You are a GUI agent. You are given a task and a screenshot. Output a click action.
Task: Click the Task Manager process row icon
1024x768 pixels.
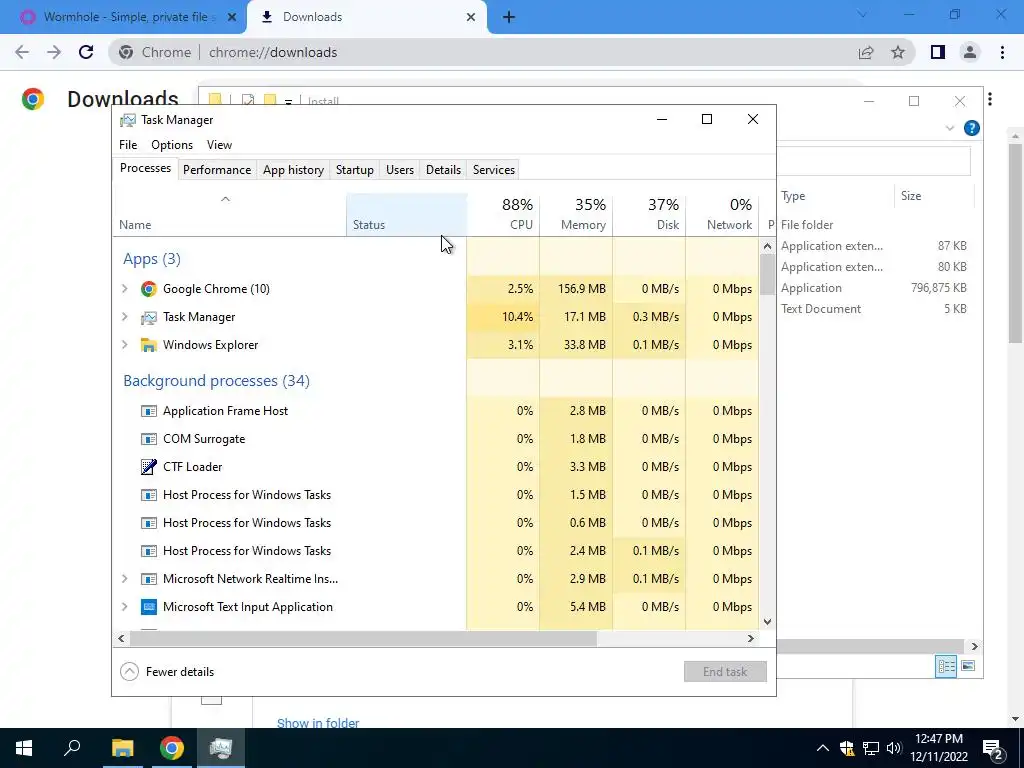(x=149, y=317)
